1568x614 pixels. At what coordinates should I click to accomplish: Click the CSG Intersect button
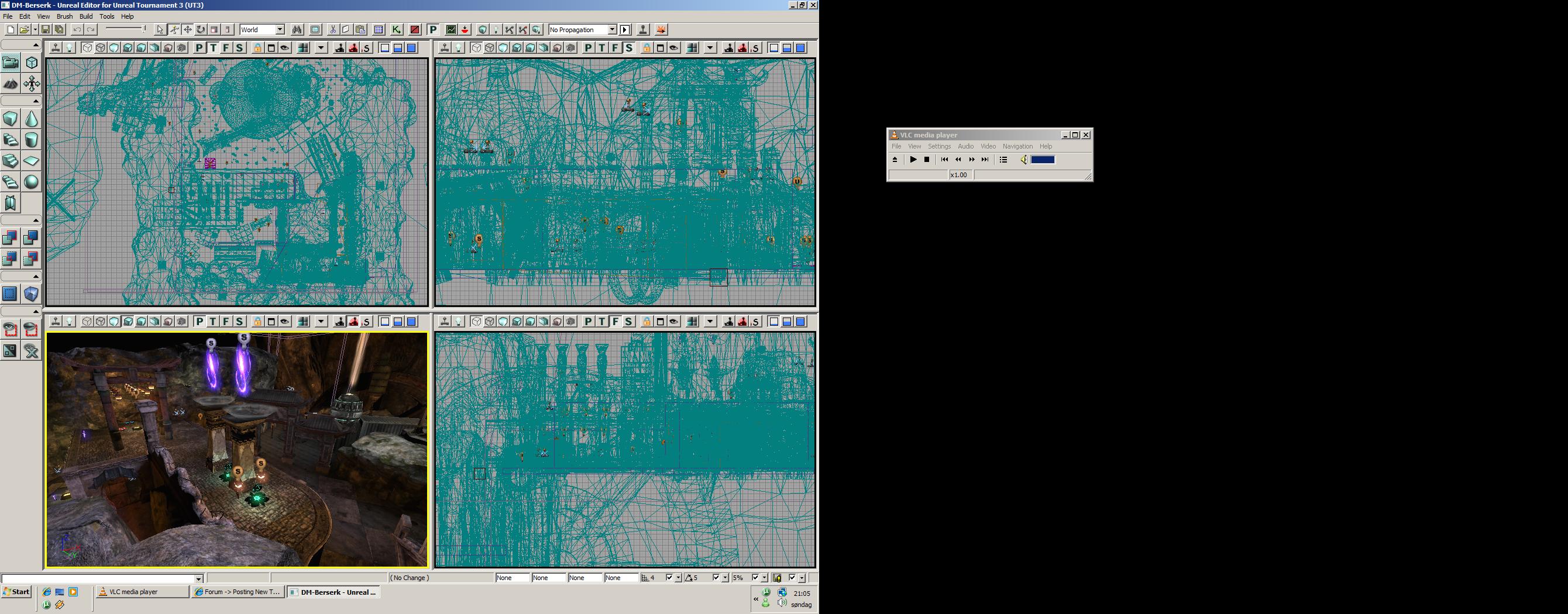11,258
